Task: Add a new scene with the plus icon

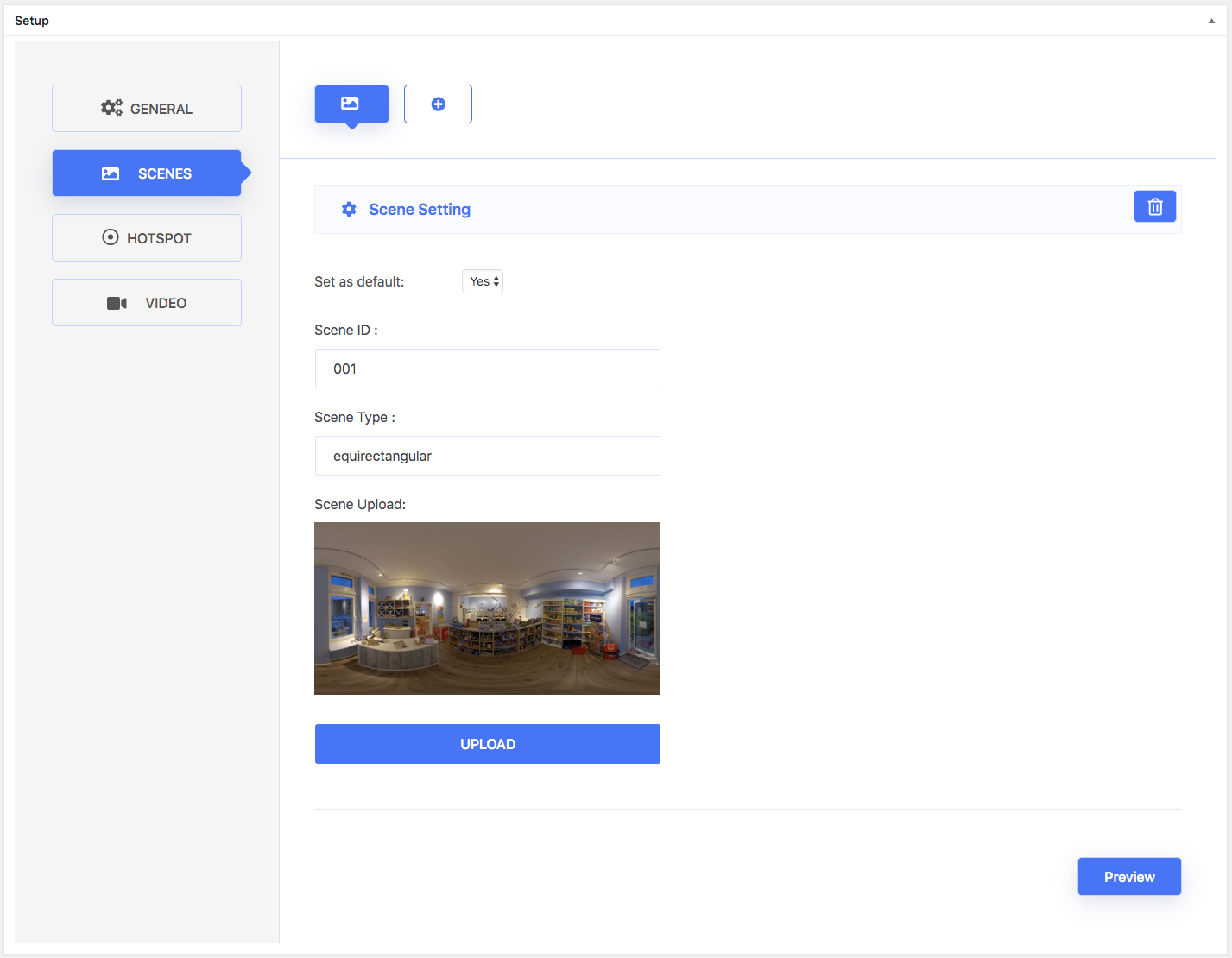Action: [438, 104]
